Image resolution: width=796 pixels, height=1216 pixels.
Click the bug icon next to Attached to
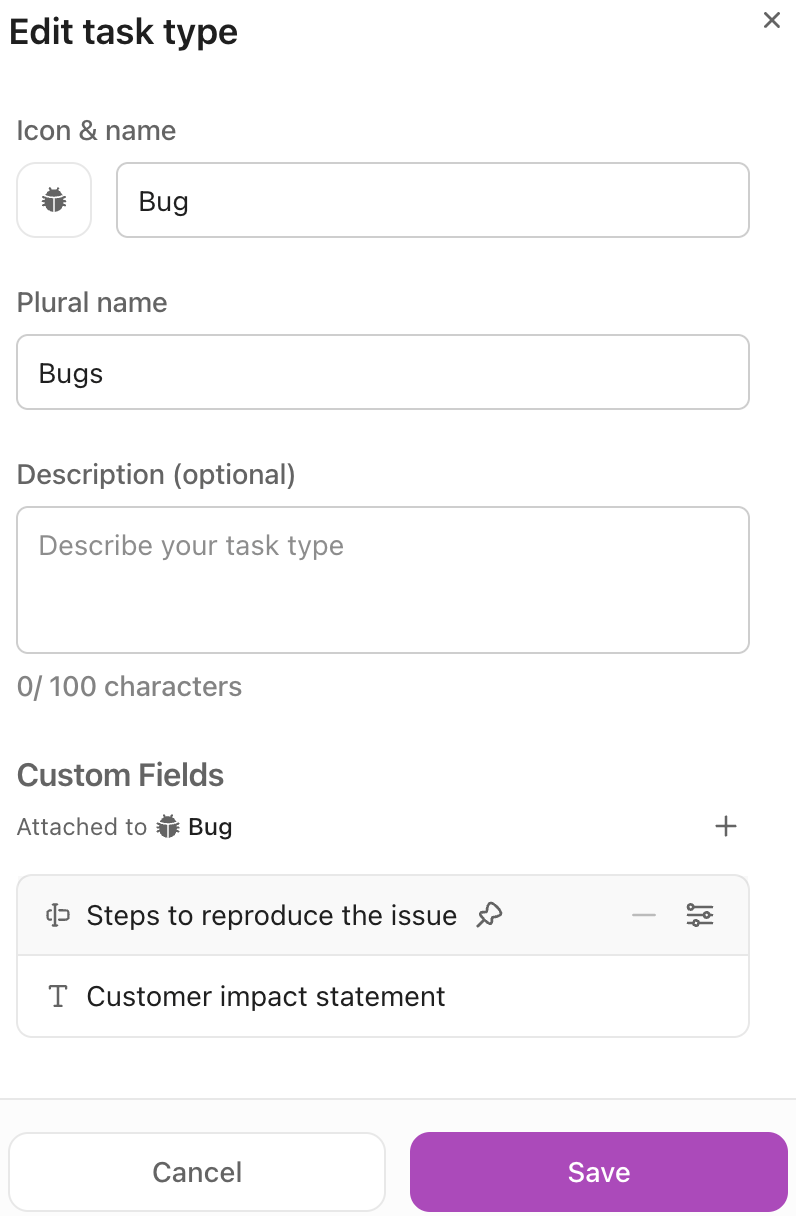tap(170, 826)
